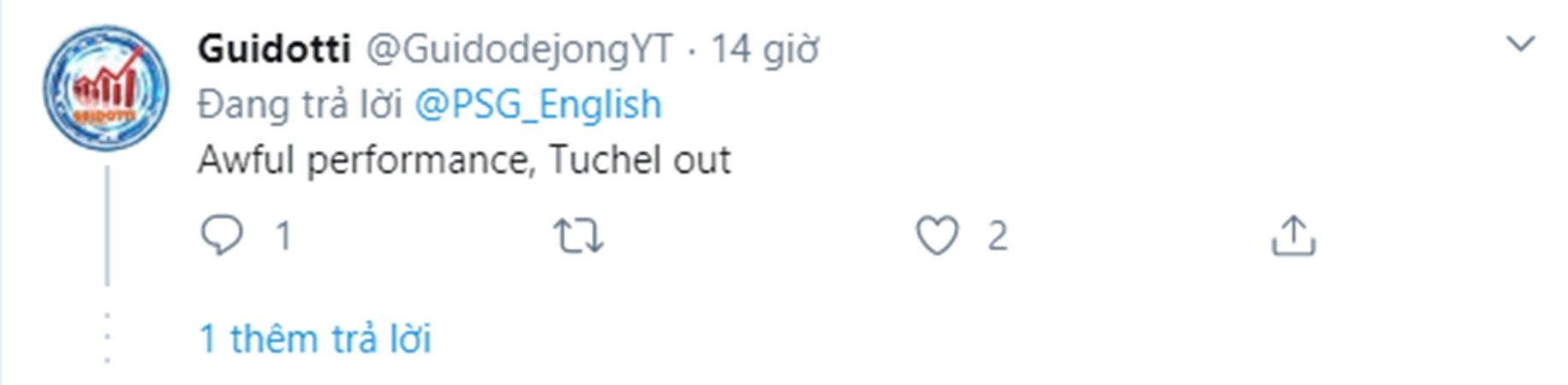
Task: Open the @GuidodejongYT handle link
Action: [x=519, y=49]
